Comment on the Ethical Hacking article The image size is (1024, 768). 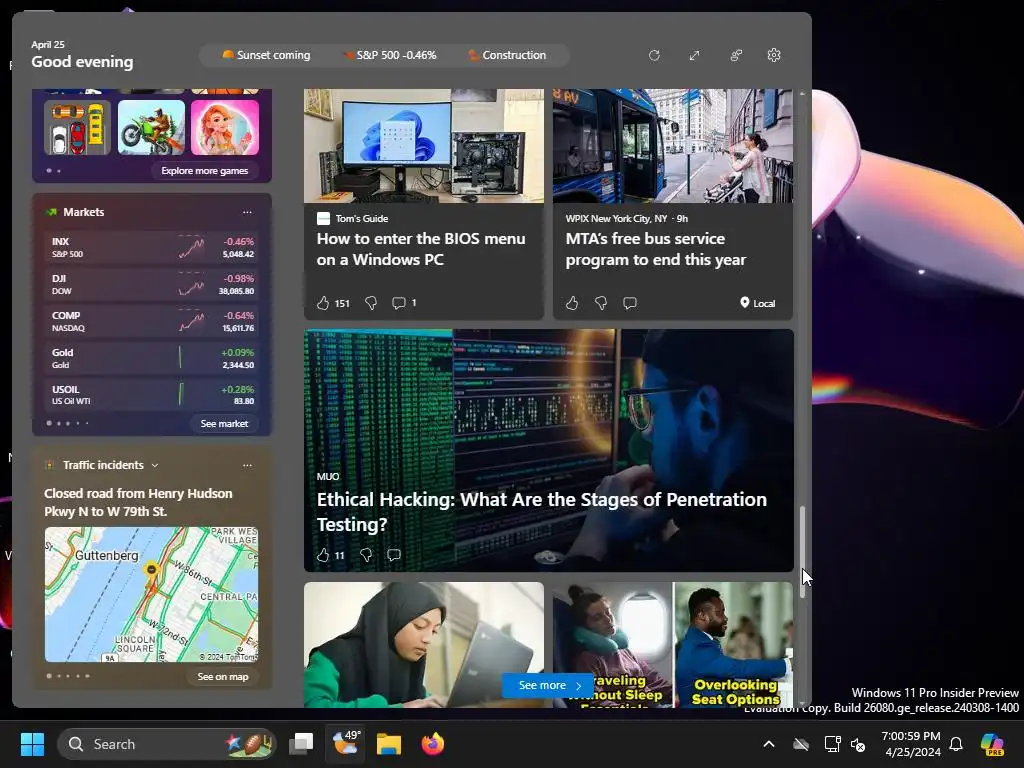pyautogui.click(x=394, y=555)
